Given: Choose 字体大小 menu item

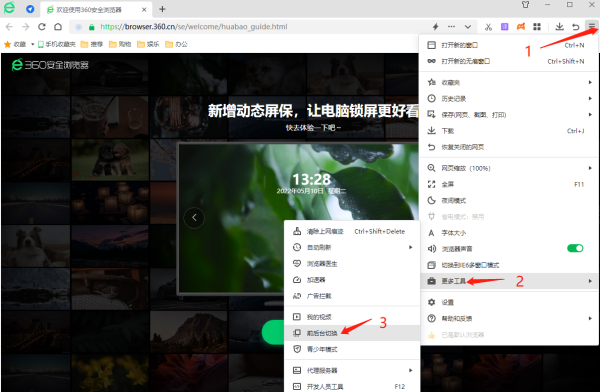Looking at the screenshot, I should pos(509,233).
